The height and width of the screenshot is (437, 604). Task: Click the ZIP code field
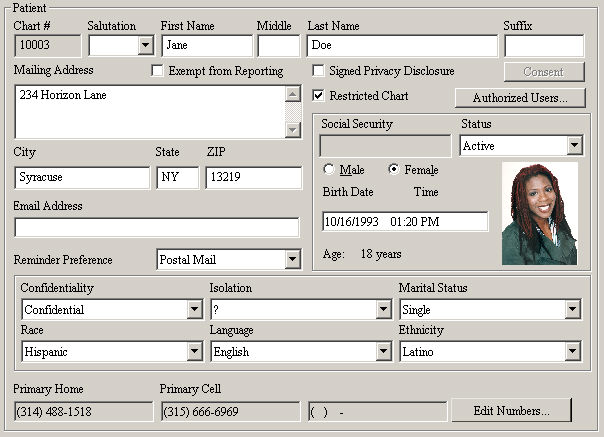(253, 177)
